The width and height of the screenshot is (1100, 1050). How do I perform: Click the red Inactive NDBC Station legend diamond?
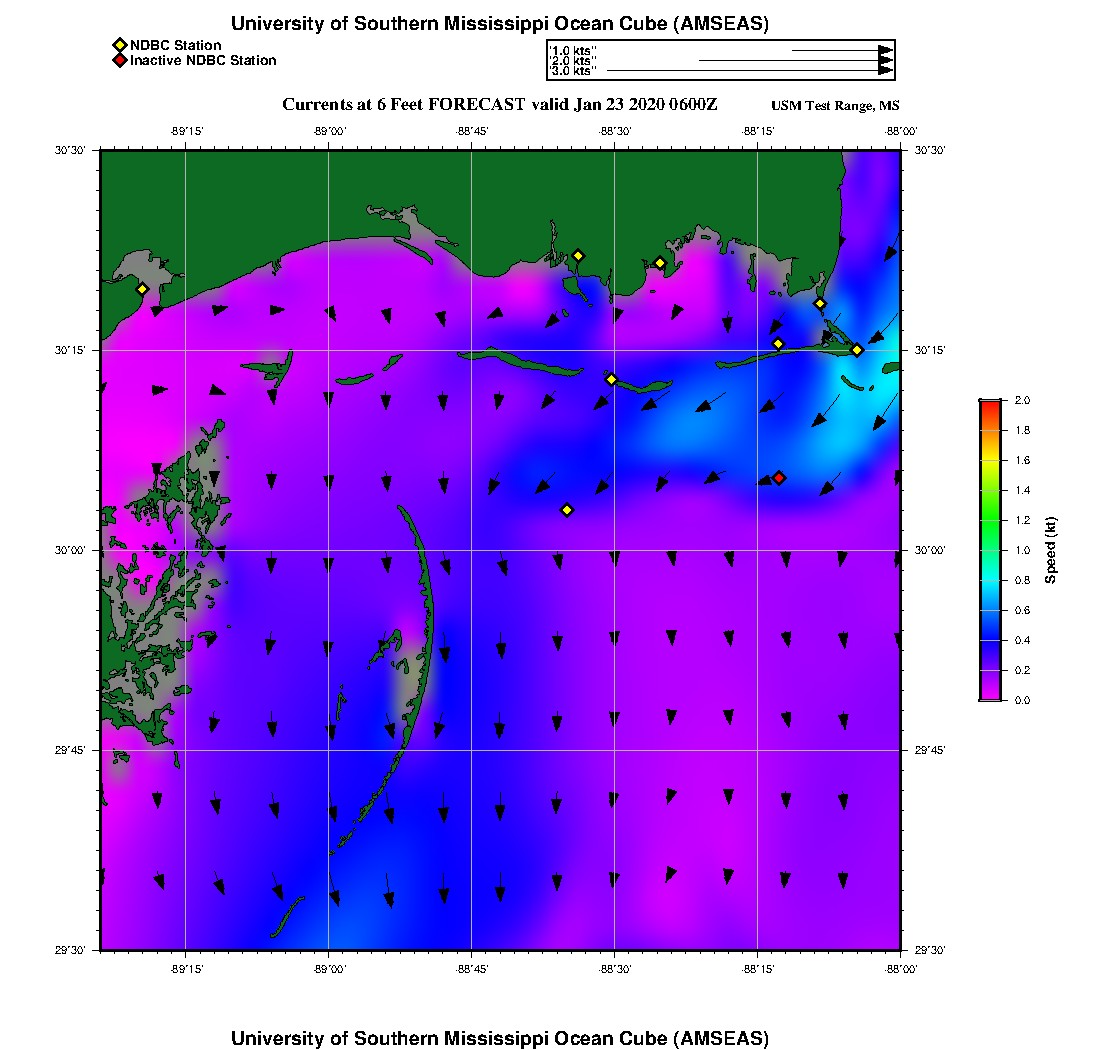[119, 61]
